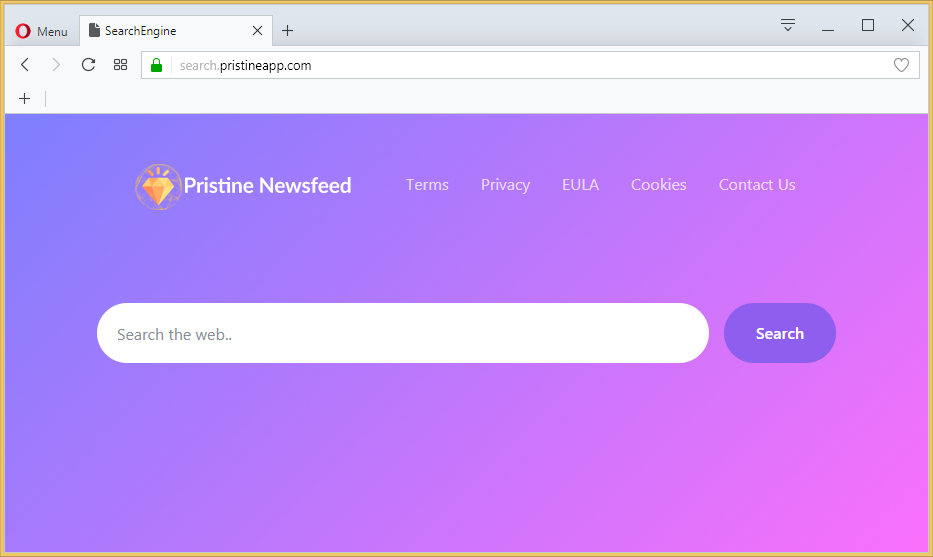Click the Search the web input field
Image resolution: width=933 pixels, height=557 pixels.
coord(402,334)
